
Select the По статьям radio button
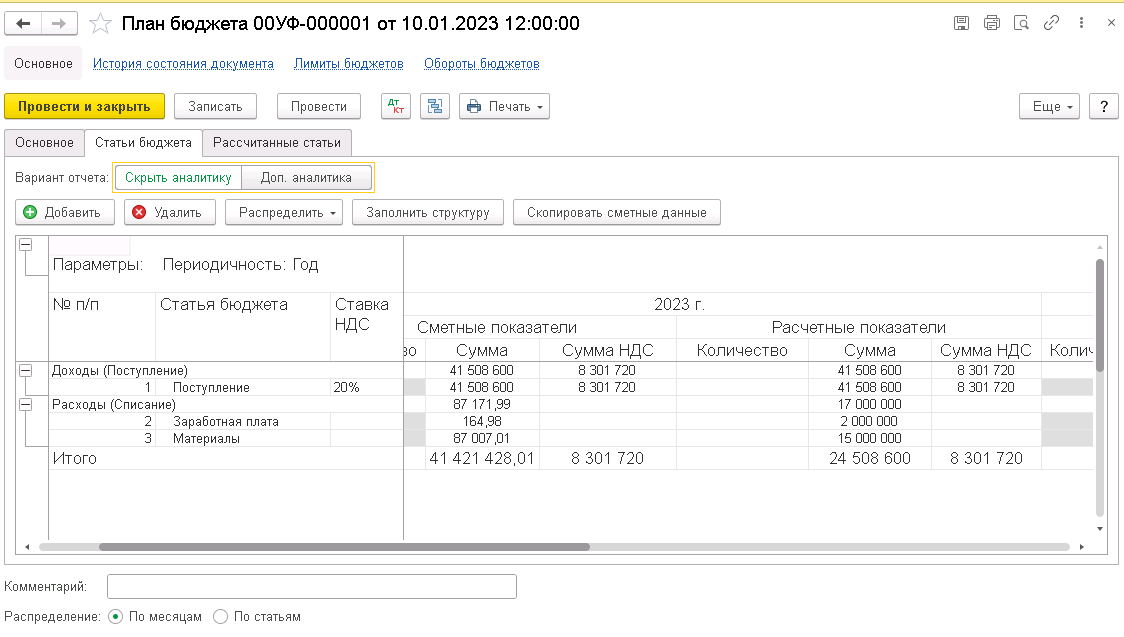[221, 616]
